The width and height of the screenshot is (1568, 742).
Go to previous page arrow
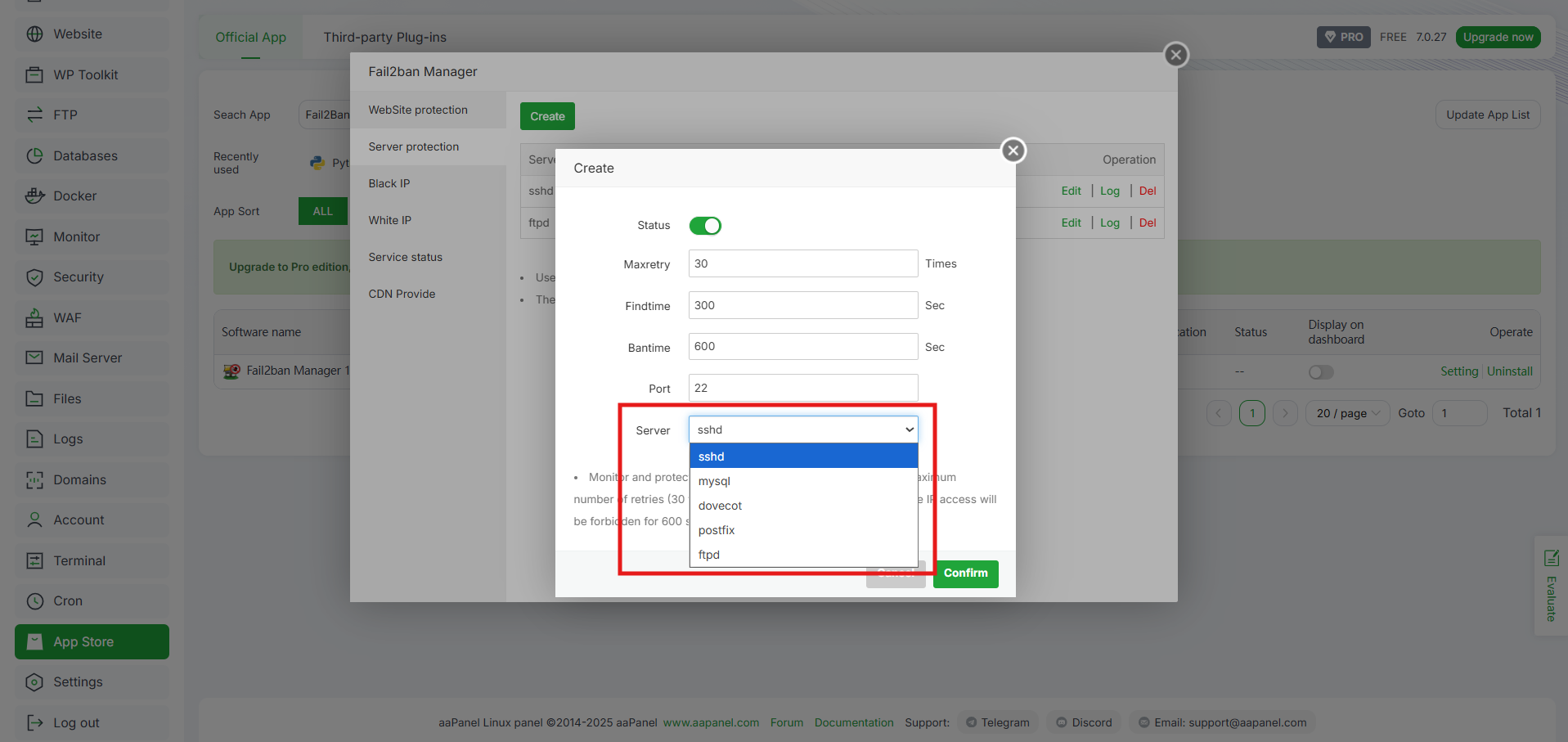(x=1219, y=413)
